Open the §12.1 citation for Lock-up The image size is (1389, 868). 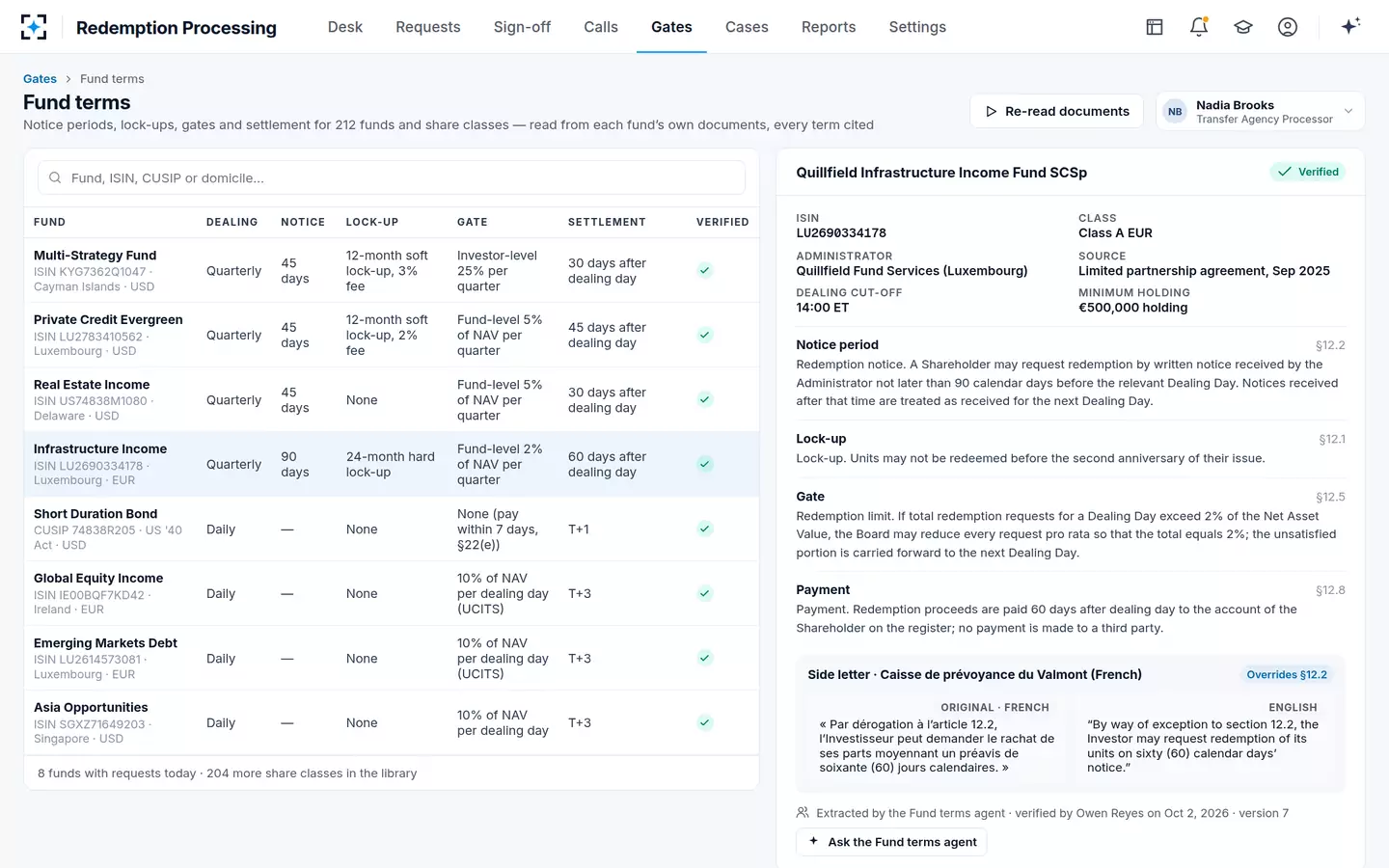click(1332, 439)
